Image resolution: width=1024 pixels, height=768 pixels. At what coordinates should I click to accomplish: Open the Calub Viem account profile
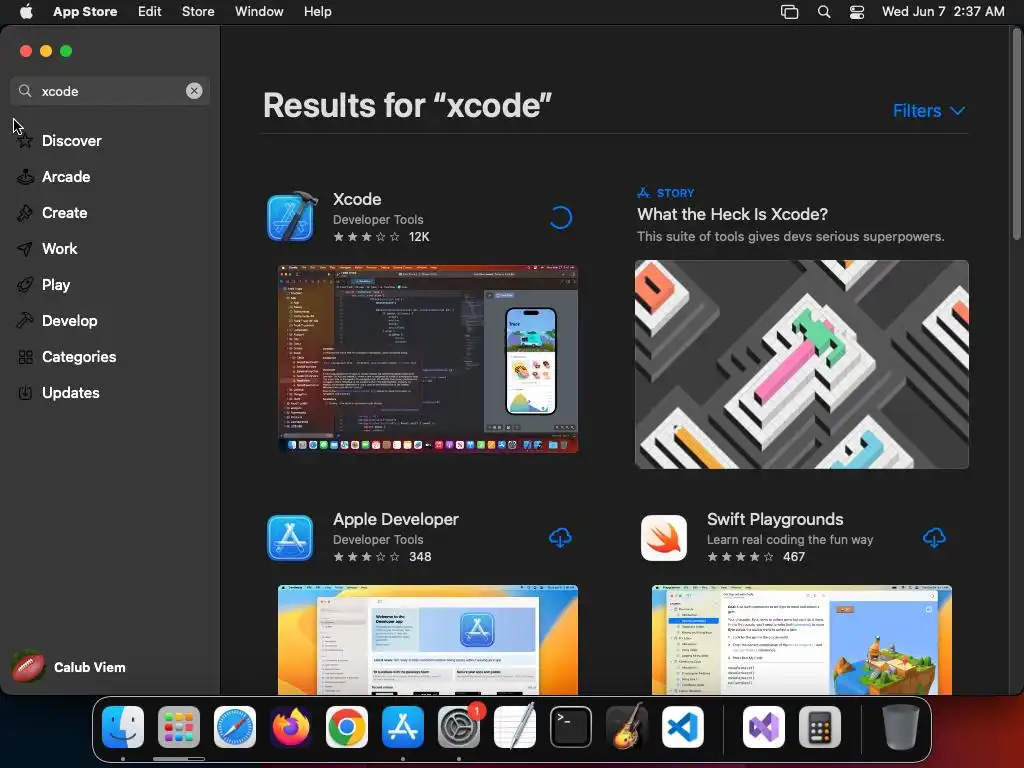[69, 667]
